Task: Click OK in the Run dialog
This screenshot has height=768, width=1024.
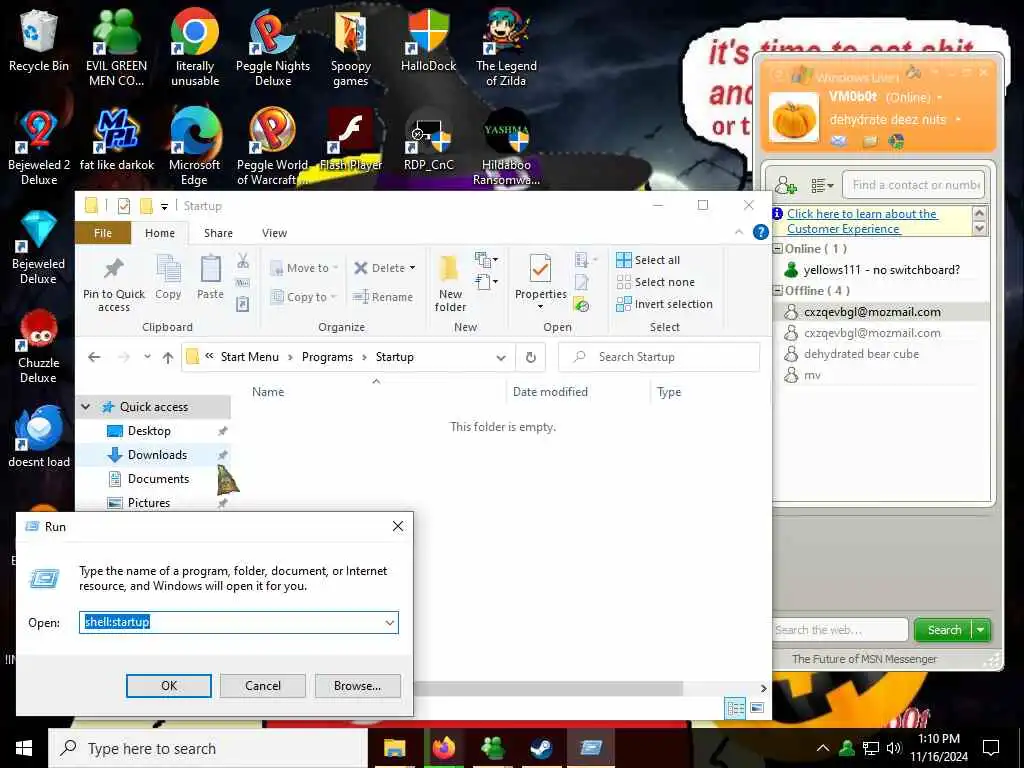Action: 168,686
